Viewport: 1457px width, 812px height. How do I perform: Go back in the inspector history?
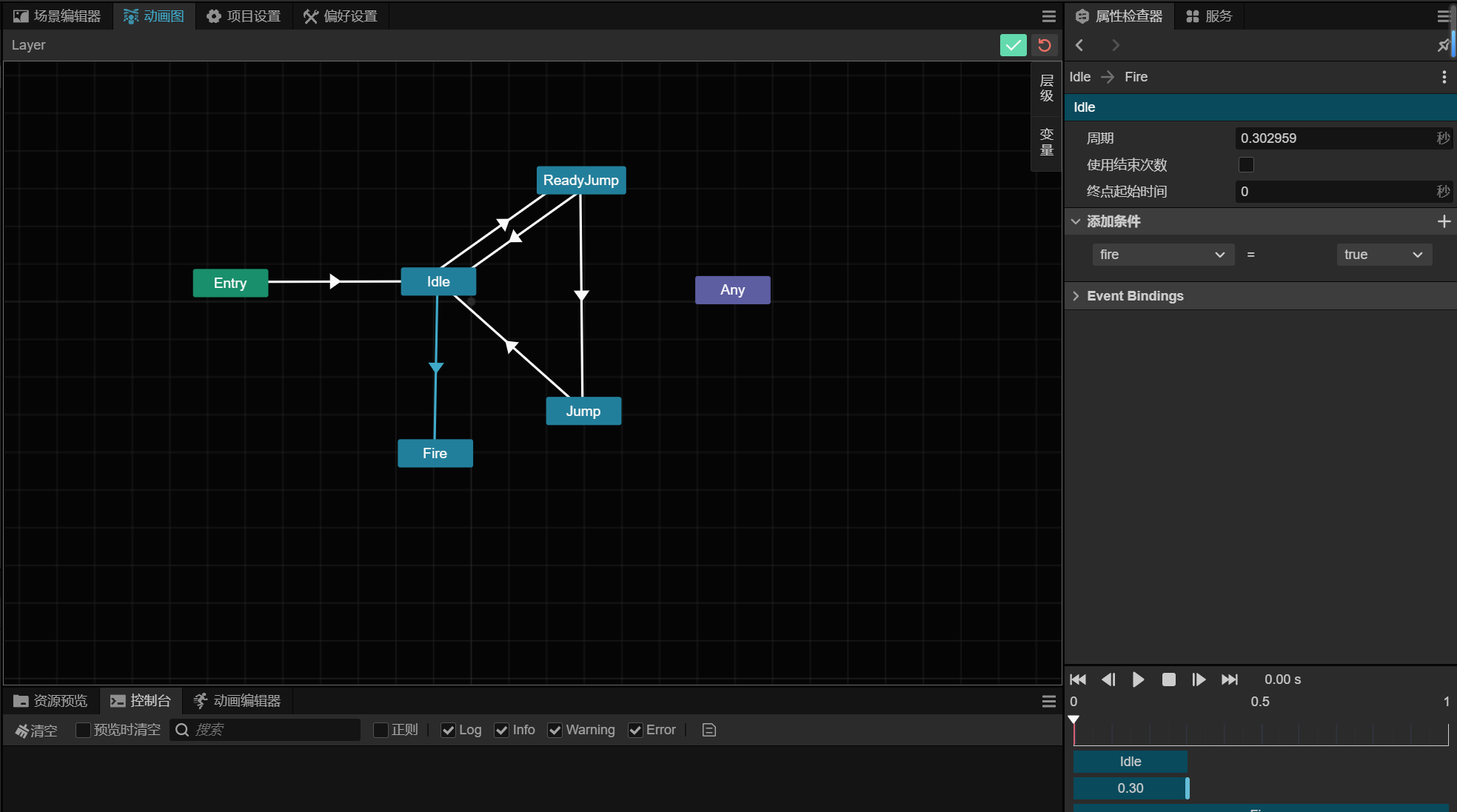tap(1079, 45)
